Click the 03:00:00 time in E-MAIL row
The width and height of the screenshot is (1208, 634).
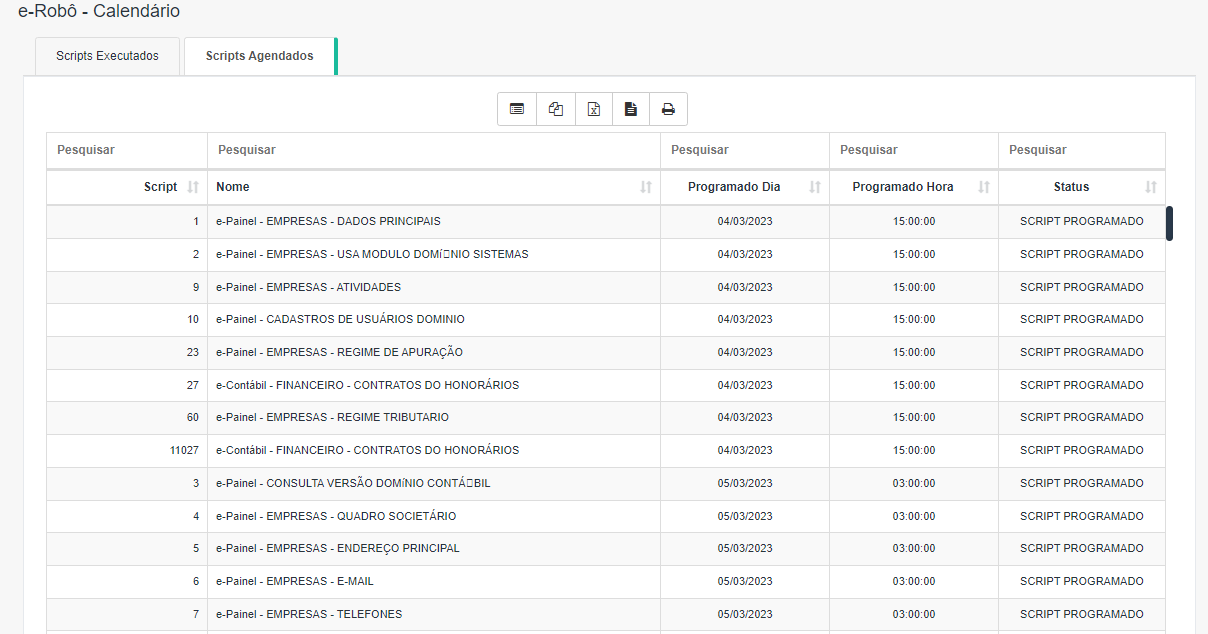(x=914, y=581)
